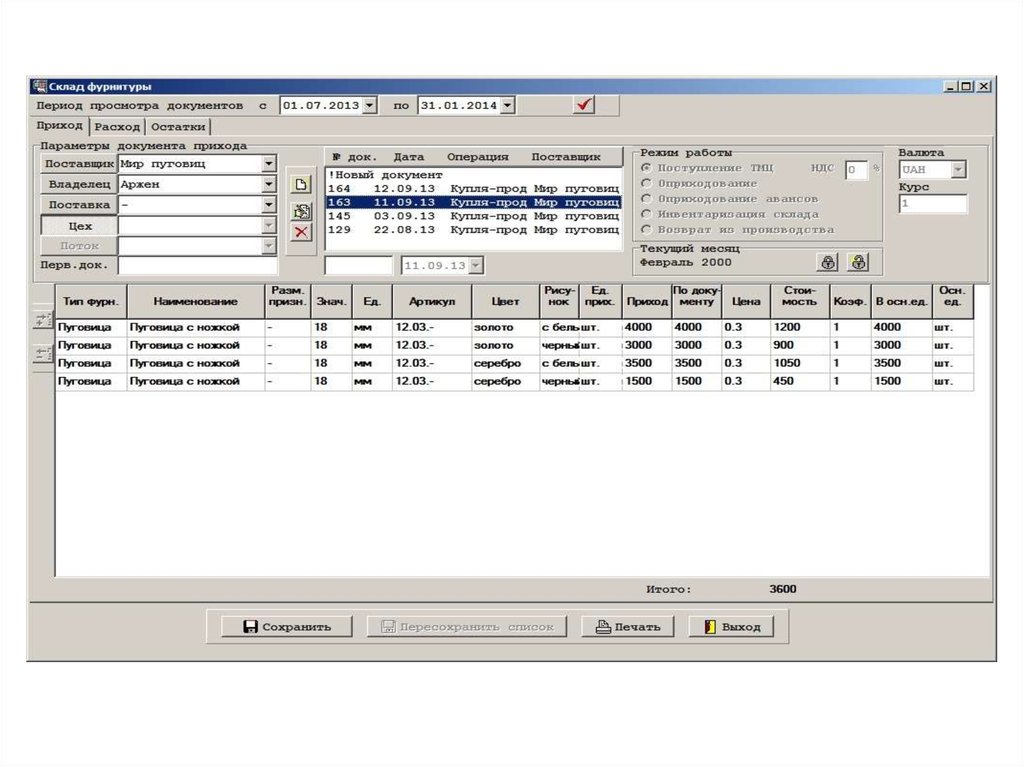The height and width of the screenshot is (767, 1024).
Task: Switch to the Остатки tab
Action: point(179,127)
